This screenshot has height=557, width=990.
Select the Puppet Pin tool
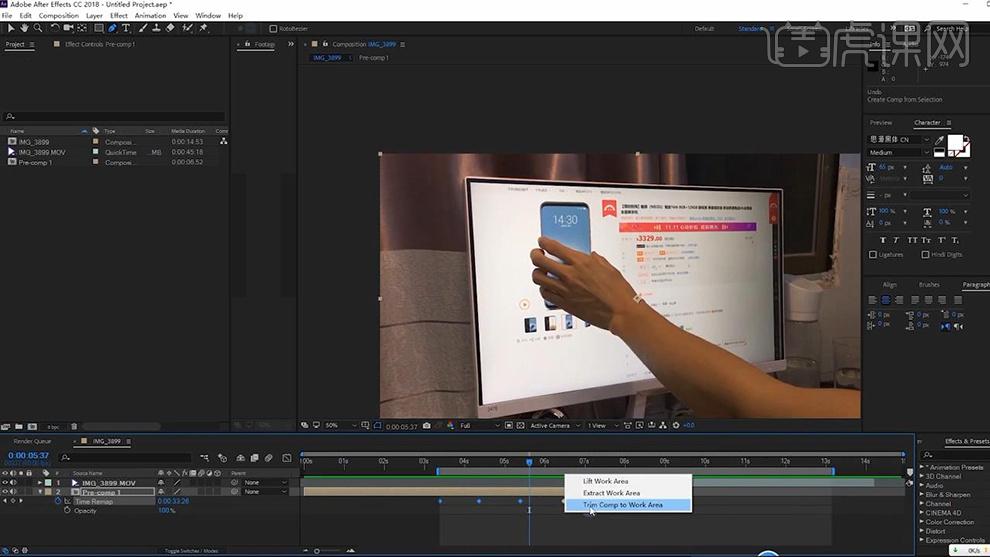tap(203, 28)
